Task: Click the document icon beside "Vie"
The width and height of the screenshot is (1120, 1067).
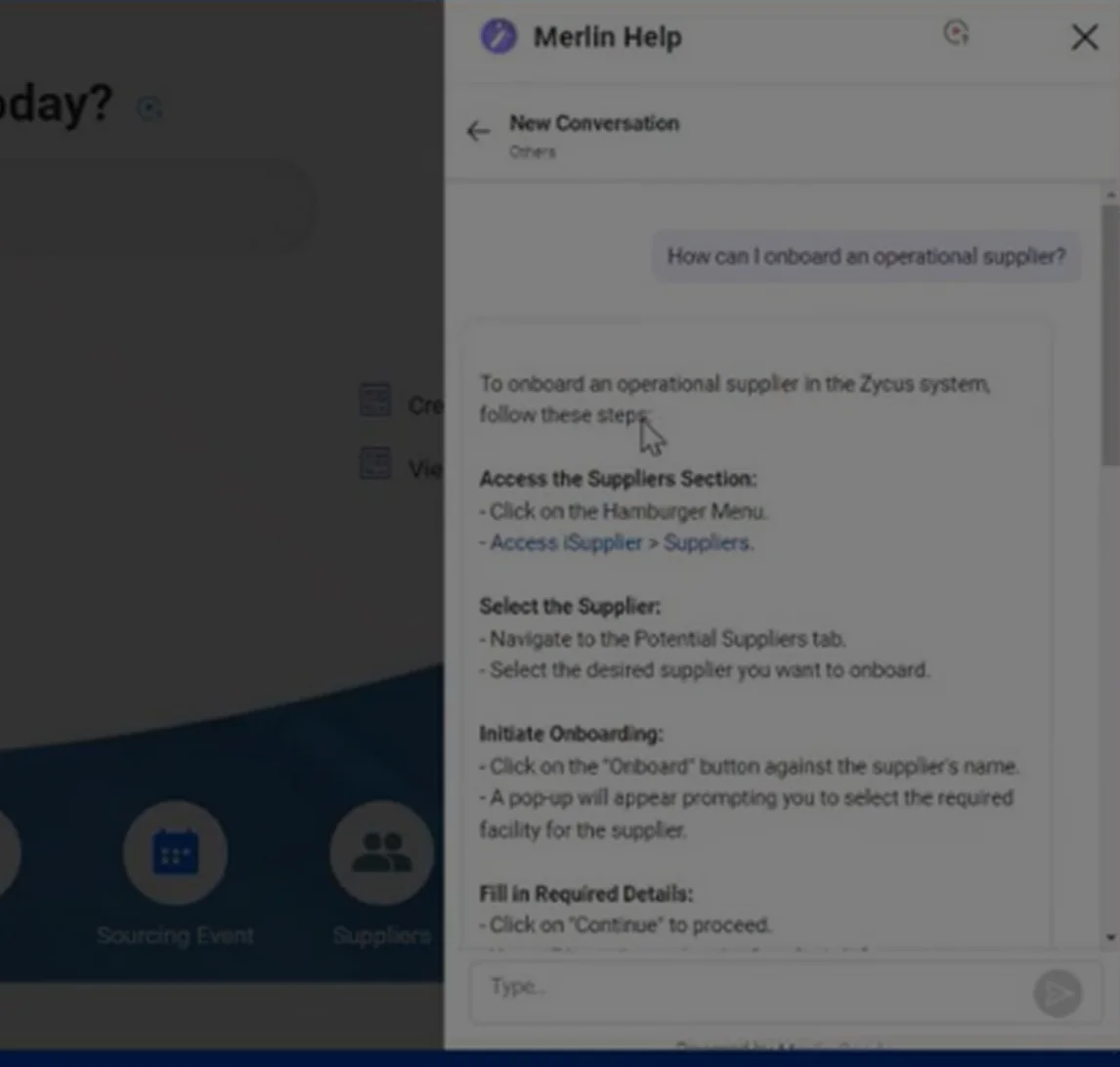Action: click(x=375, y=463)
